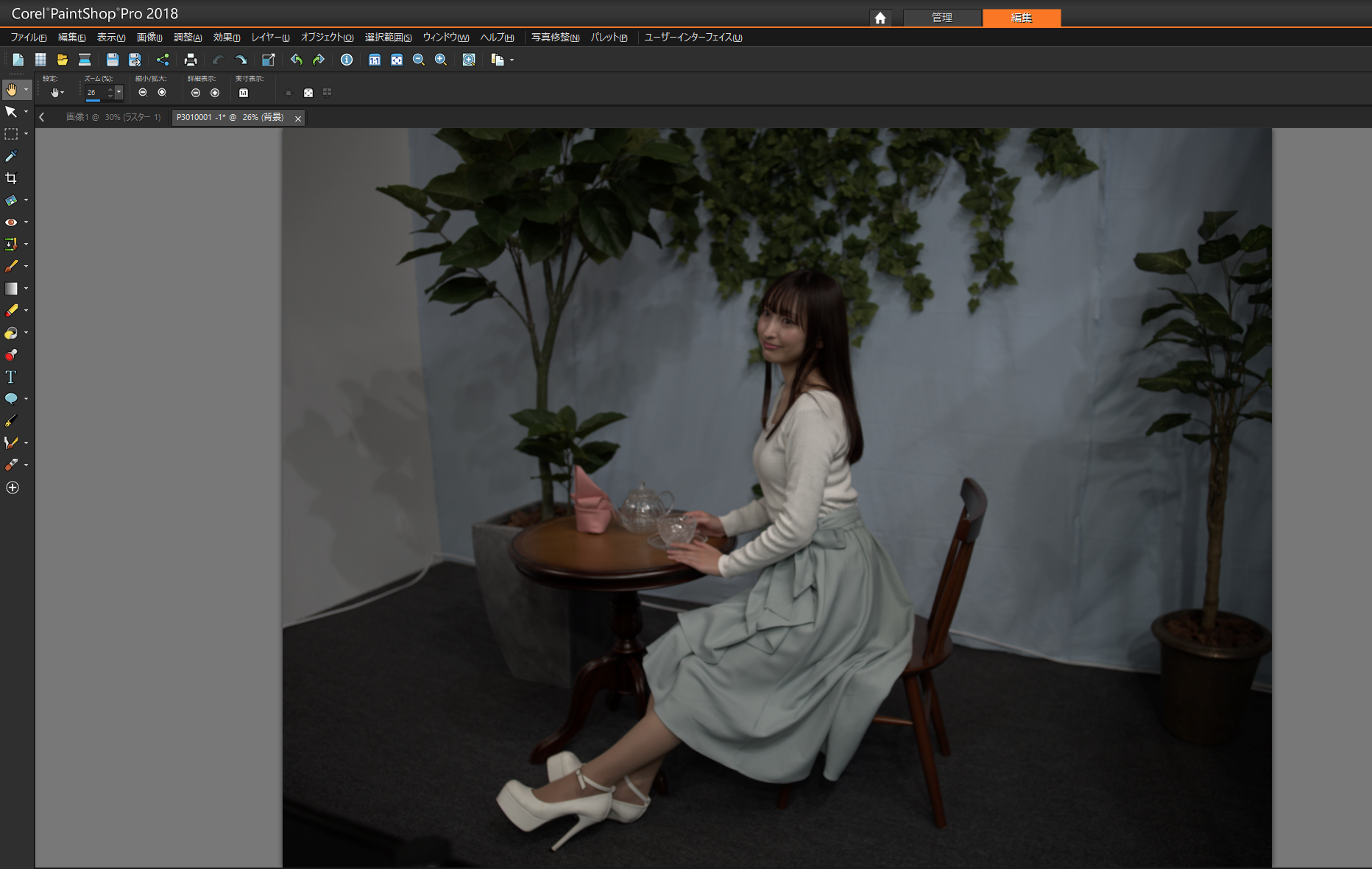Switch to the 画像1 document tab
The height and width of the screenshot is (869, 1372).
coord(113,117)
